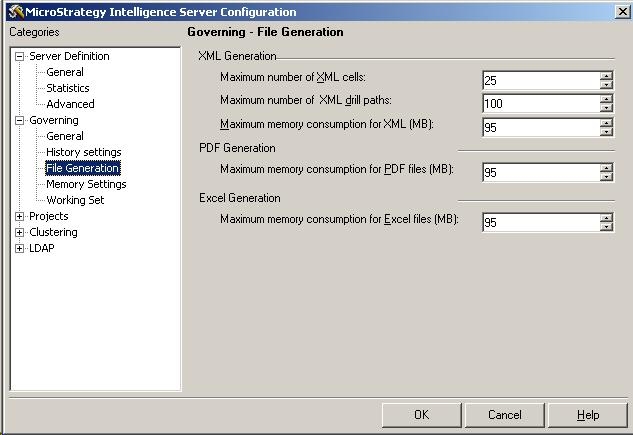Click the Cancel button
The image size is (633, 435).
(505, 415)
